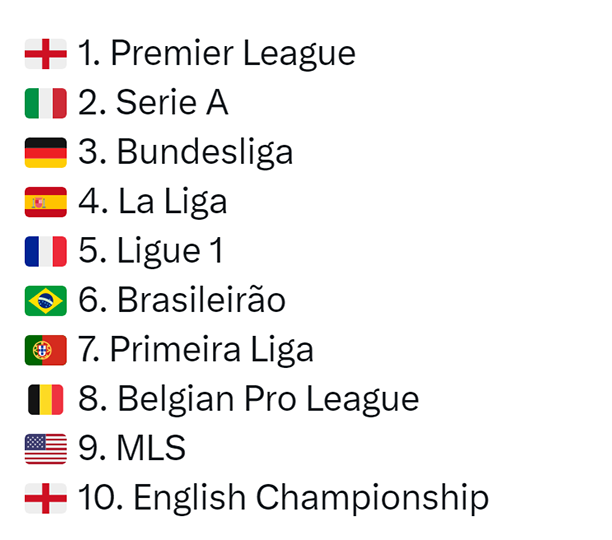This screenshot has height=540, width=612.
Task: Click the "8. Belgian Pro League" entry
Action: point(248,399)
